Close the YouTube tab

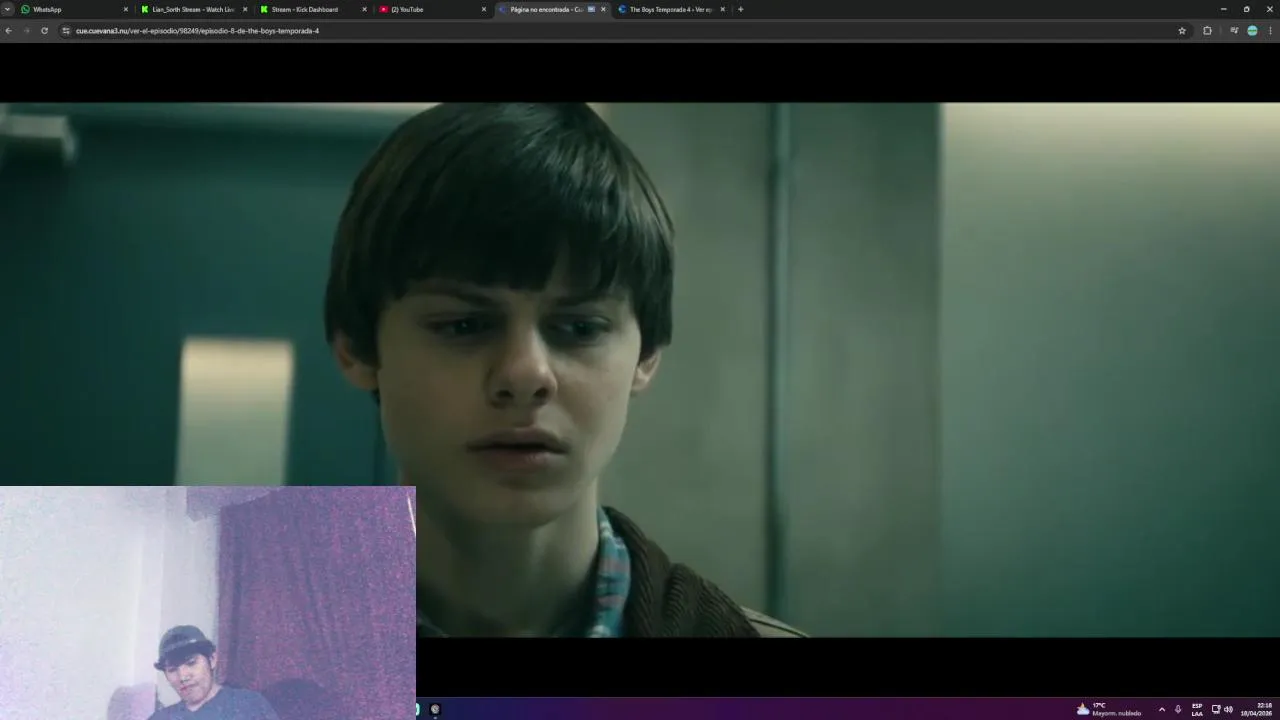(x=484, y=9)
